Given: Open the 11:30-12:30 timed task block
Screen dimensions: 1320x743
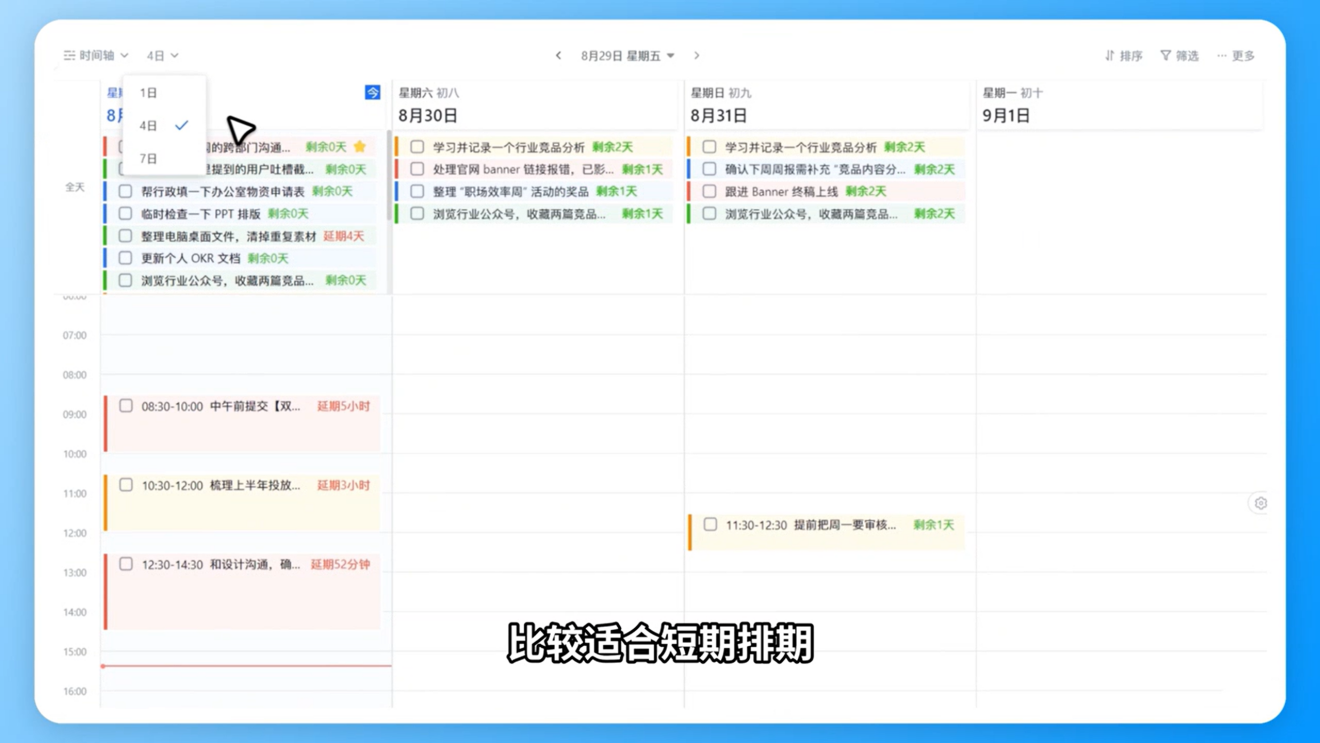Looking at the screenshot, I should tap(826, 532).
